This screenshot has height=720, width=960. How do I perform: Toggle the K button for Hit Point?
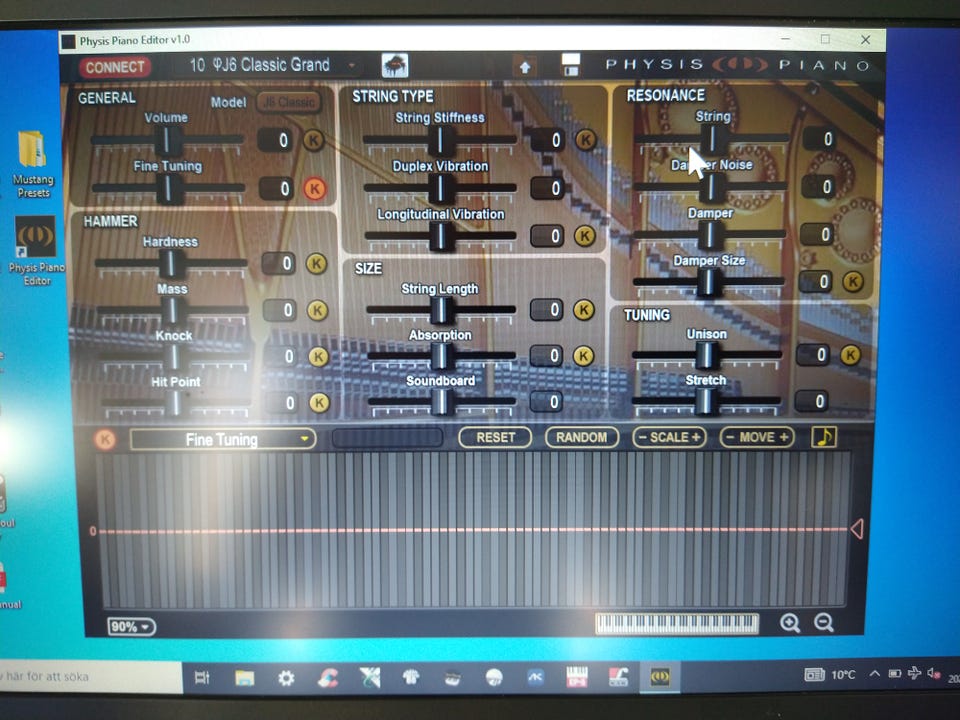coord(319,403)
